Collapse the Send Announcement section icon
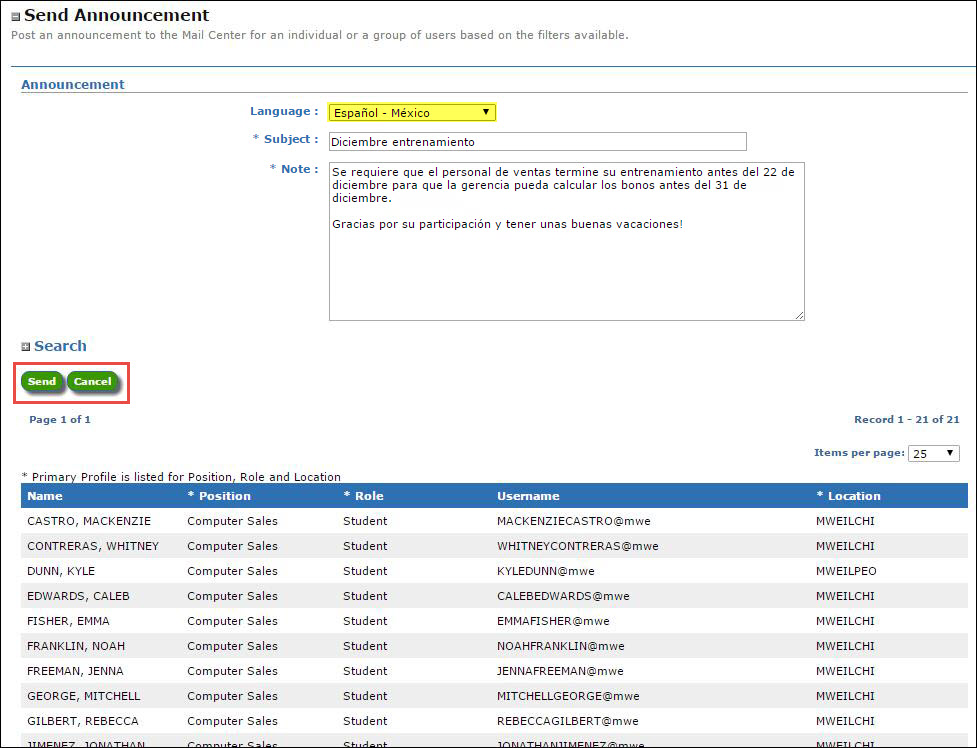The image size is (977, 748). pyautogui.click(x=16, y=17)
